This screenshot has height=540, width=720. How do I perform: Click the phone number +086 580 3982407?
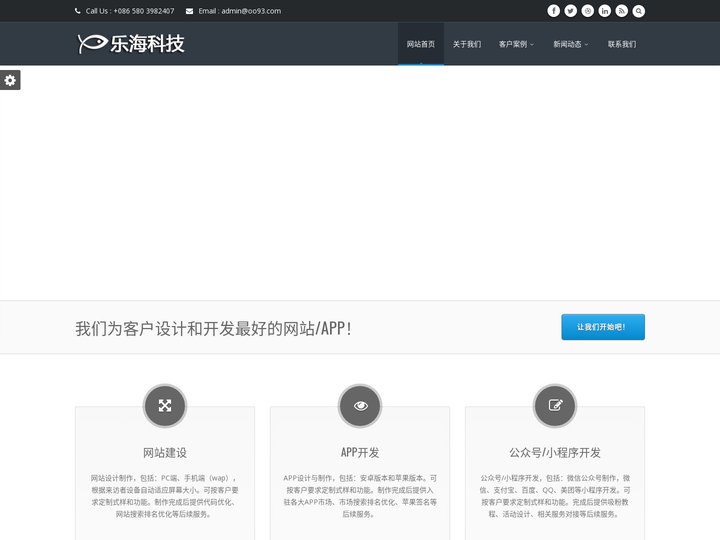coord(144,11)
